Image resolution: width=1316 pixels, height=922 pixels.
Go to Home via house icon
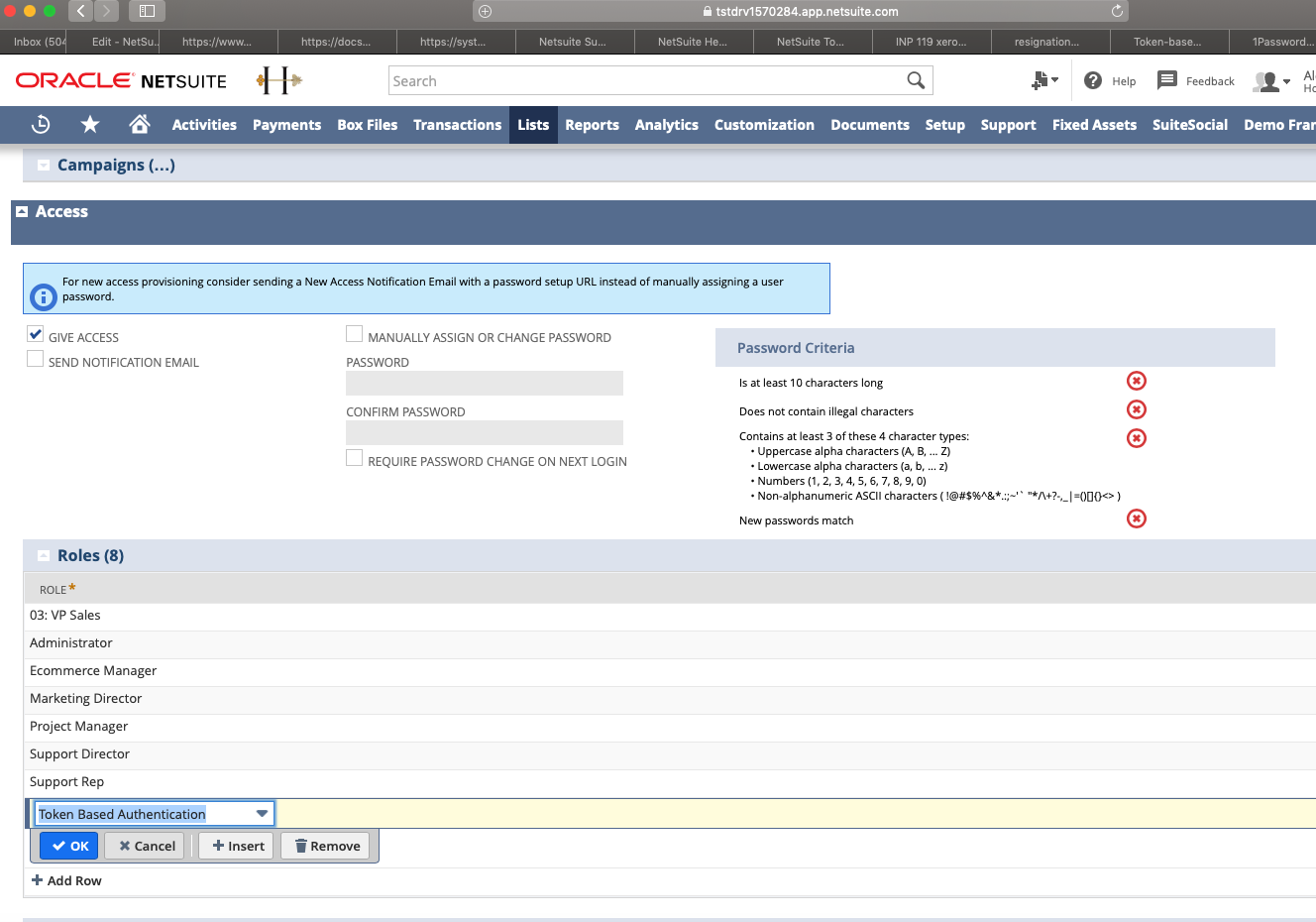140,124
